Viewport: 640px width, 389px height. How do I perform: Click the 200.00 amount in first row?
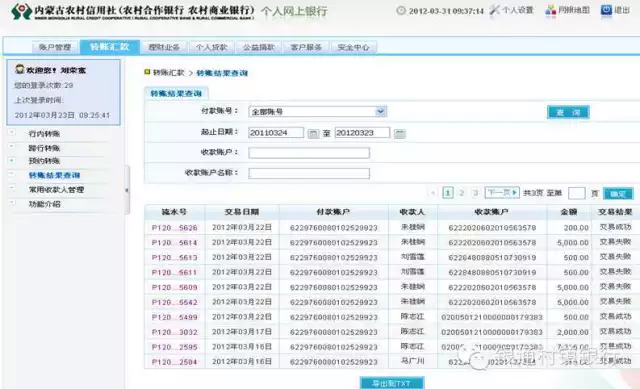point(576,228)
